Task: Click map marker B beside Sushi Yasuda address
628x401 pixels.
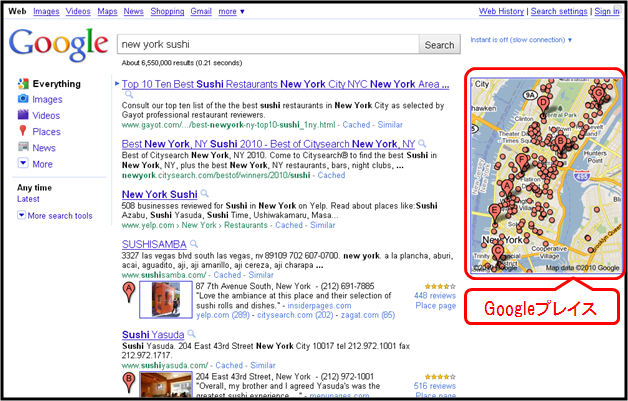Action: [129, 382]
